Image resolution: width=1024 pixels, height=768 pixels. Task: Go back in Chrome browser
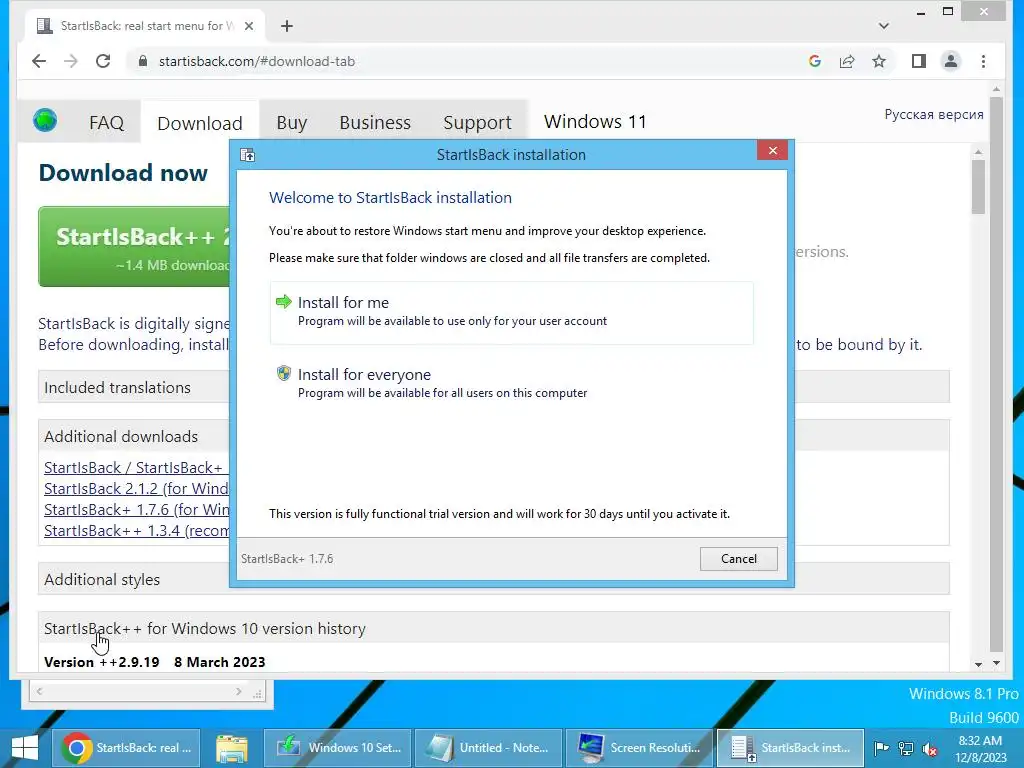pos(39,61)
